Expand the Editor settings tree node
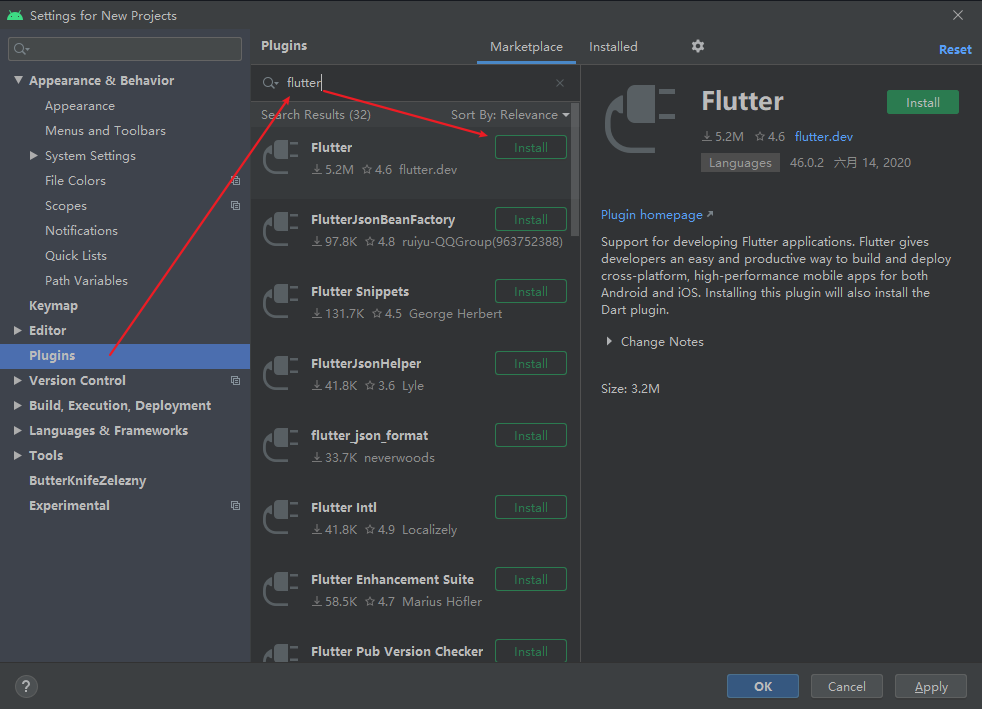The height and width of the screenshot is (709, 982). click(18, 330)
